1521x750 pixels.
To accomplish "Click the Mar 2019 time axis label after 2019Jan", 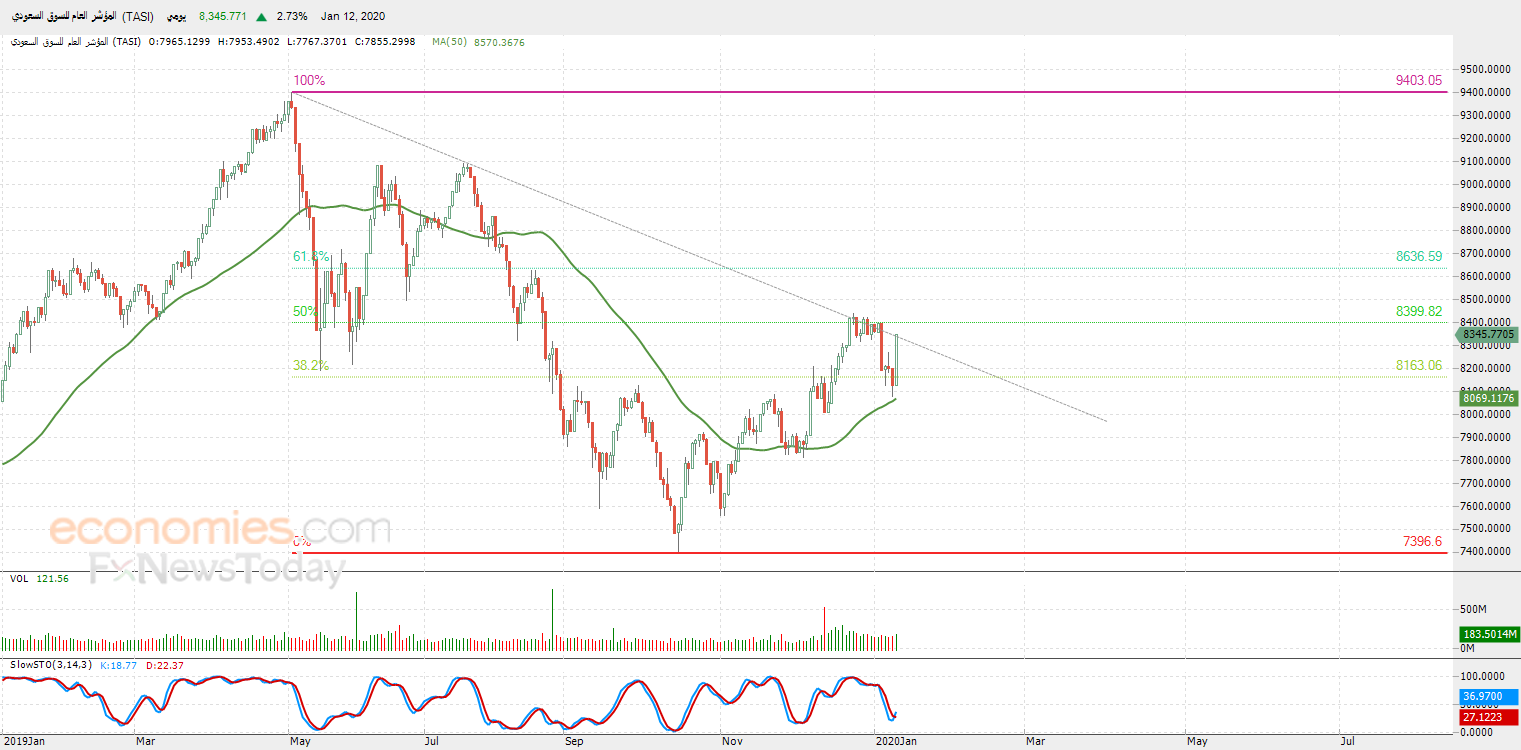I will [145, 741].
